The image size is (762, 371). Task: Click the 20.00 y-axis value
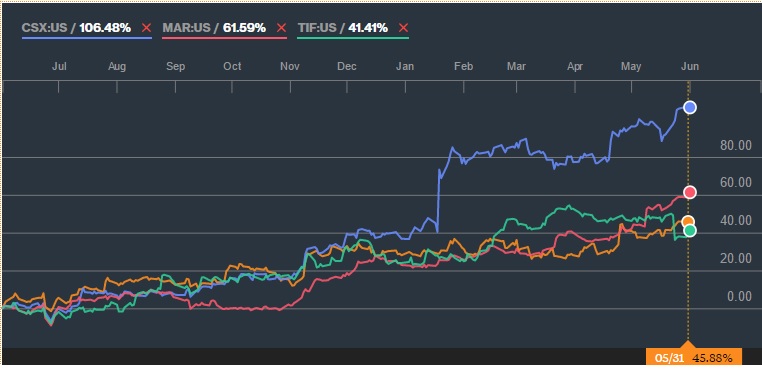coord(735,259)
